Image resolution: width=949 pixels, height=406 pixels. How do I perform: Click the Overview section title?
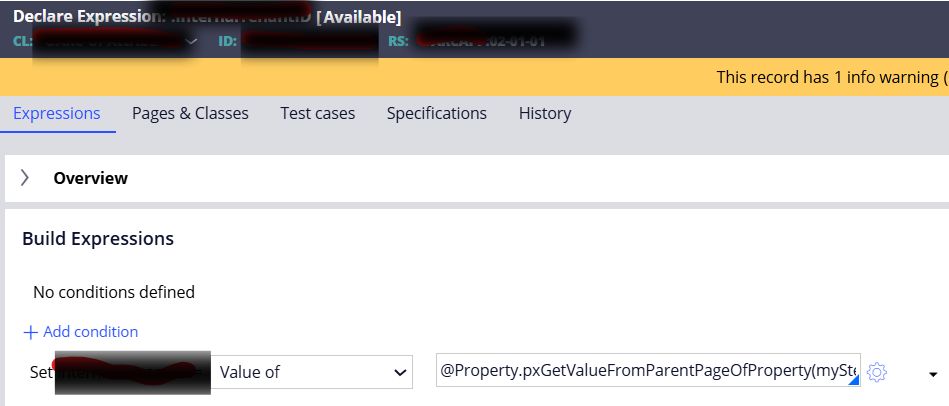(x=91, y=178)
